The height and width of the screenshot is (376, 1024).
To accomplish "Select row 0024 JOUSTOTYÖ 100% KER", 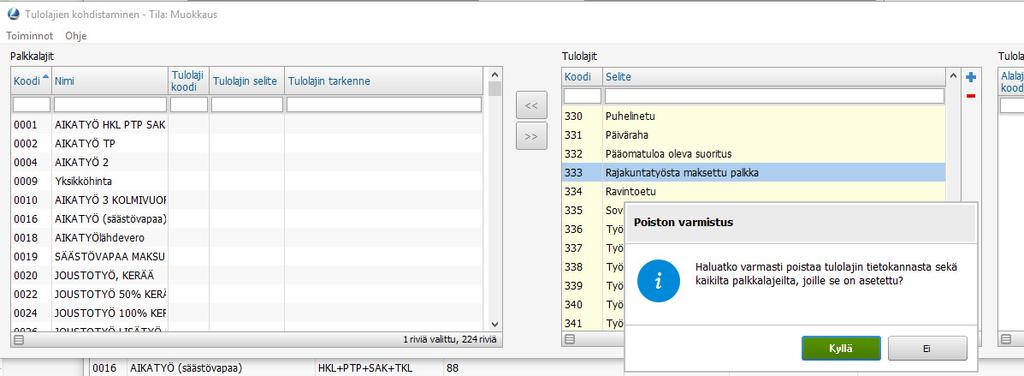I will (x=248, y=313).
